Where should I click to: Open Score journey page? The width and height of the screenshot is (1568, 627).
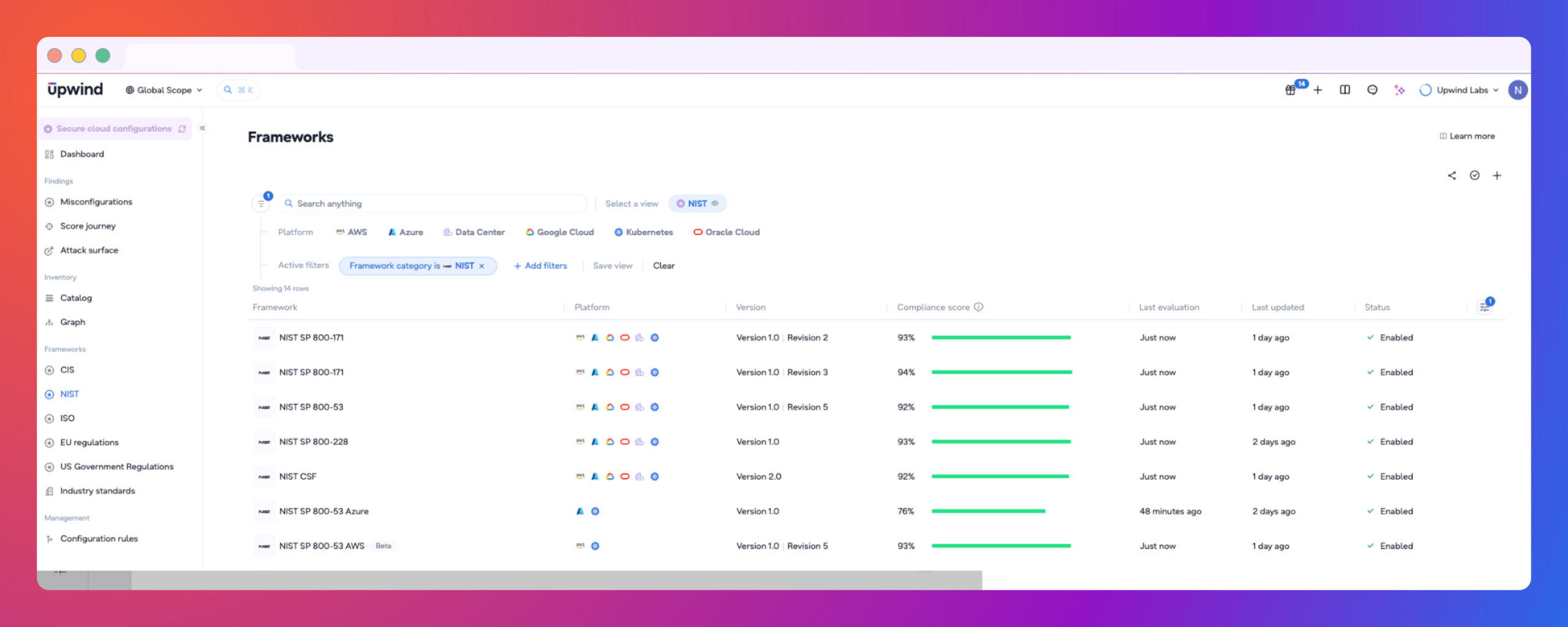tap(88, 227)
